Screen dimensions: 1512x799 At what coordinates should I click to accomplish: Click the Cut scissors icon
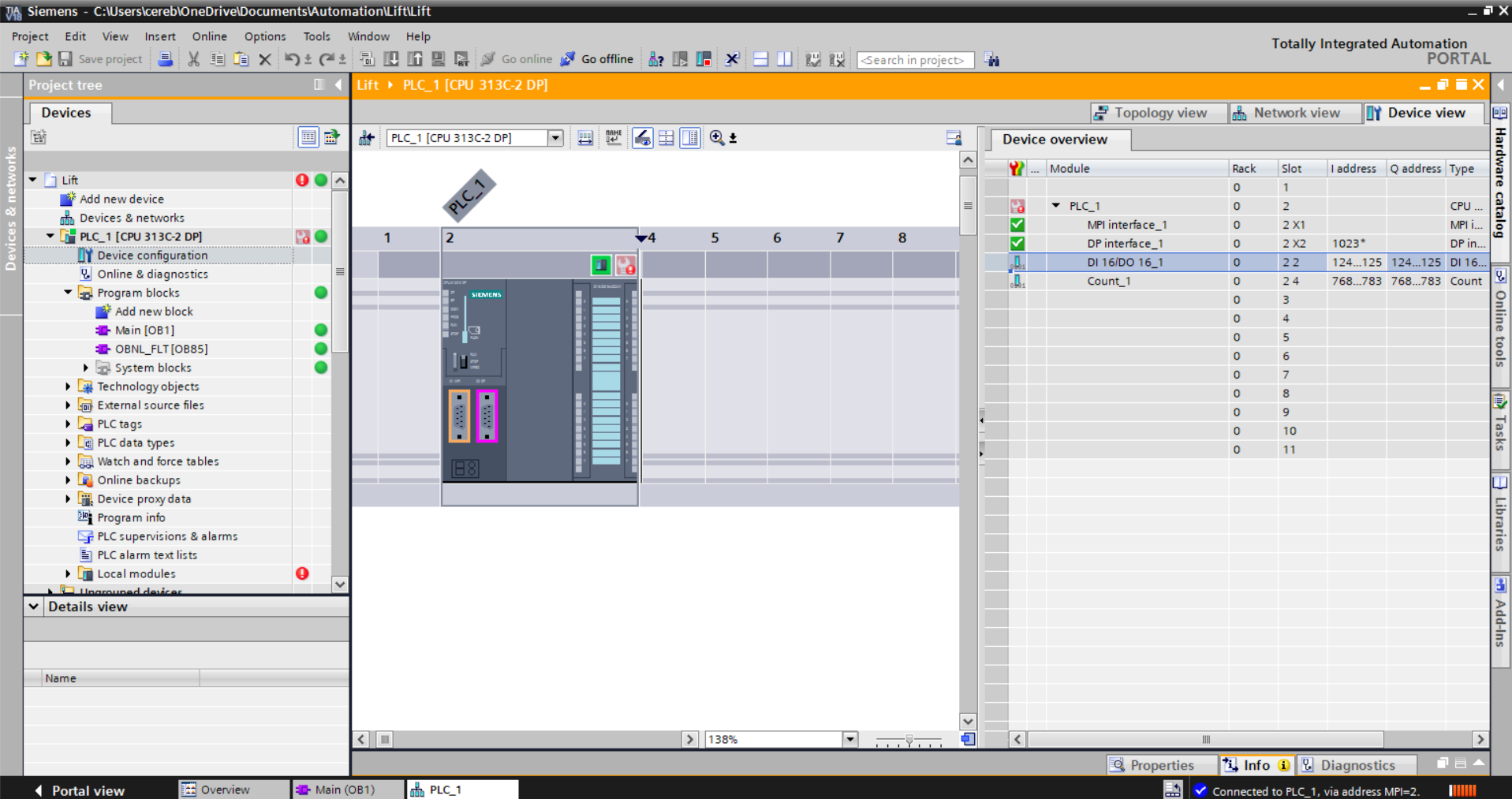(193, 59)
